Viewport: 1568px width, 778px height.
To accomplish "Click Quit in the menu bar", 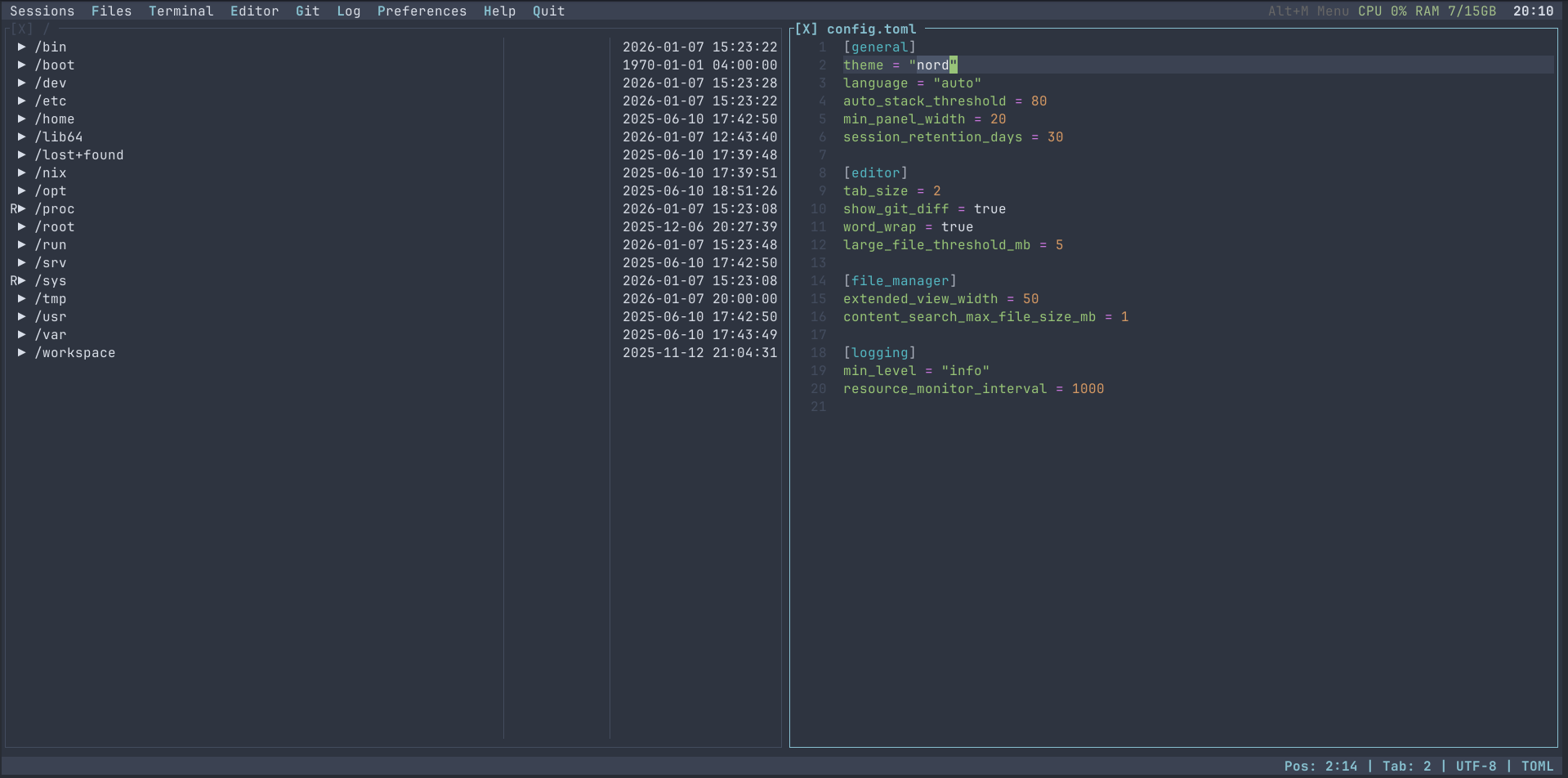I will (x=548, y=11).
